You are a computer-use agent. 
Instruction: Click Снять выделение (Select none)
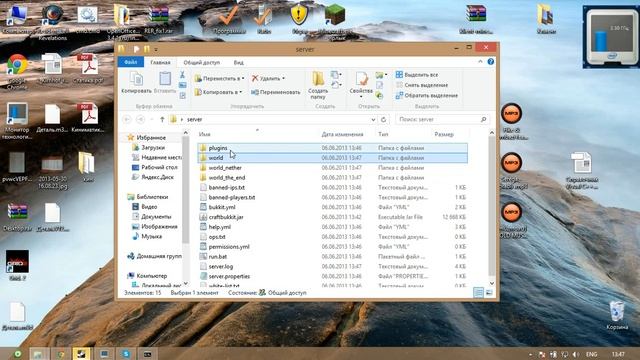click(x=422, y=85)
